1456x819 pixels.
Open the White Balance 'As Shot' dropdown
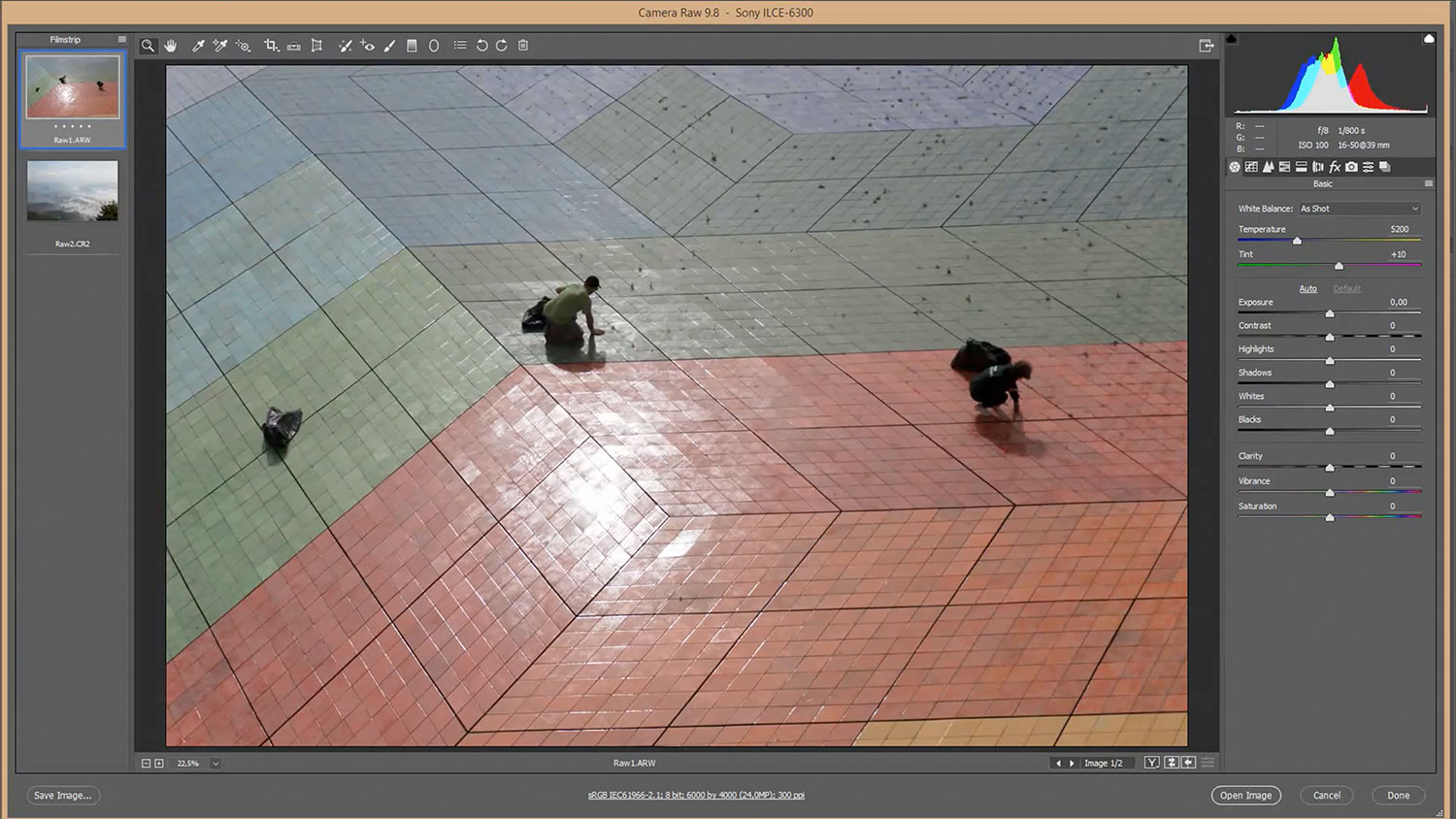tap(1359, 209)
